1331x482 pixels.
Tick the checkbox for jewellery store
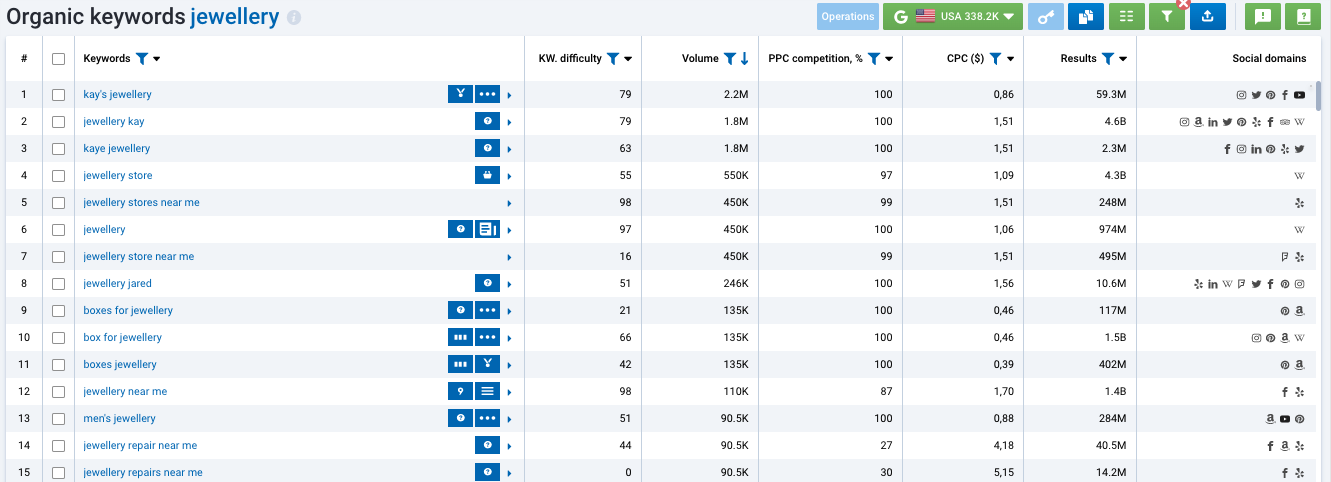(58, 175)
